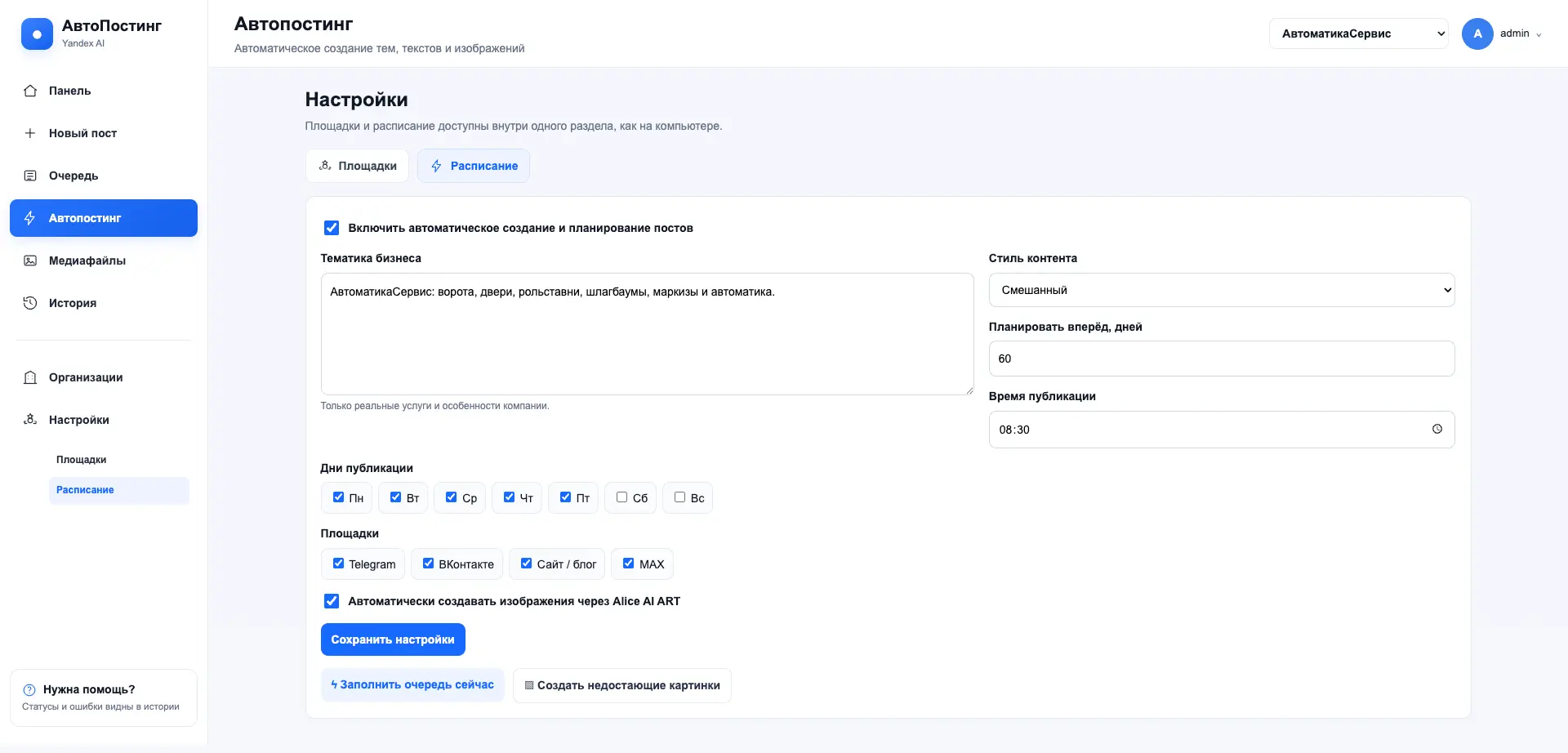Open the Нужна помощь? help card

(x=104, y=697)
